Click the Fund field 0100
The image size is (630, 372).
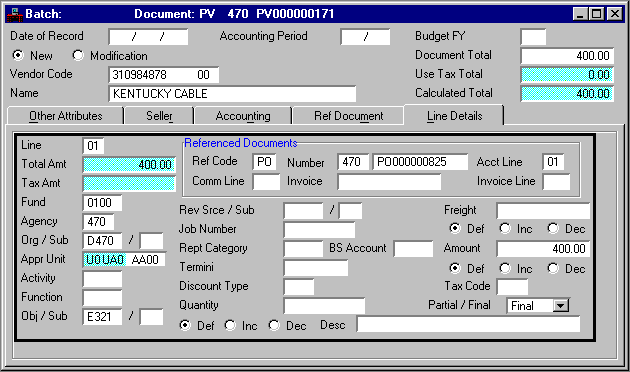click(x=102, y=202)
